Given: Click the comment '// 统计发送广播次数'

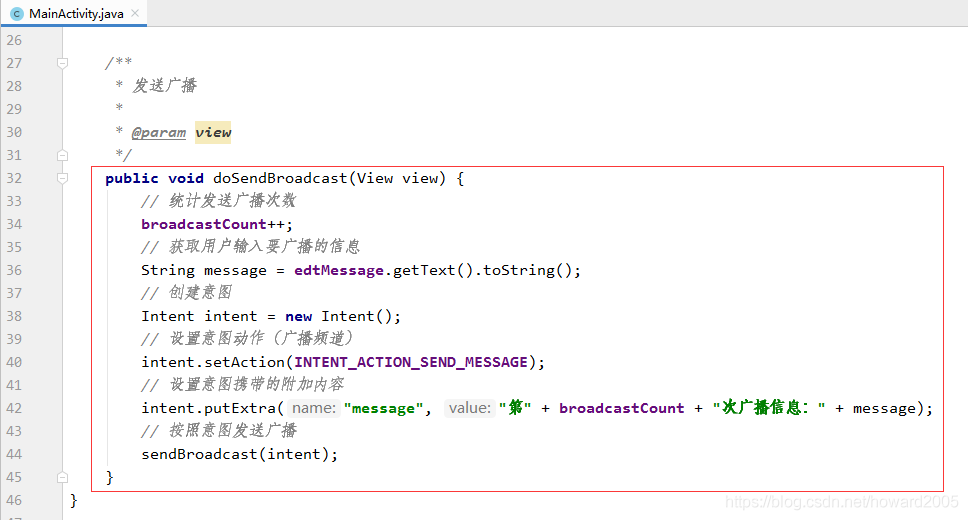Looking at the screenshot, I should (x=219, y=201).
